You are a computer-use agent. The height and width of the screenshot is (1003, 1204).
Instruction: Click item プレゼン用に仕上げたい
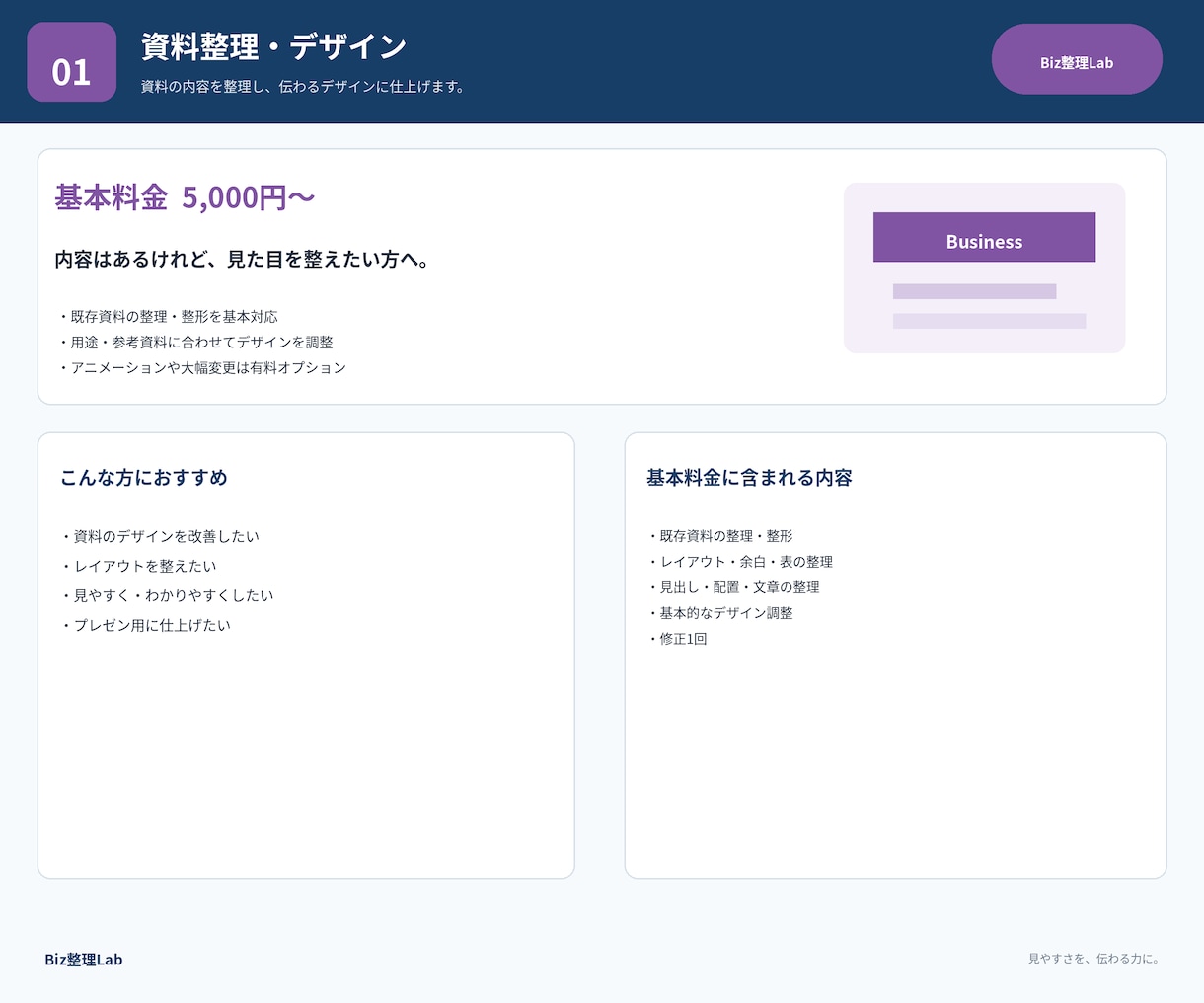pyautogui.click(x=145, y=626)
